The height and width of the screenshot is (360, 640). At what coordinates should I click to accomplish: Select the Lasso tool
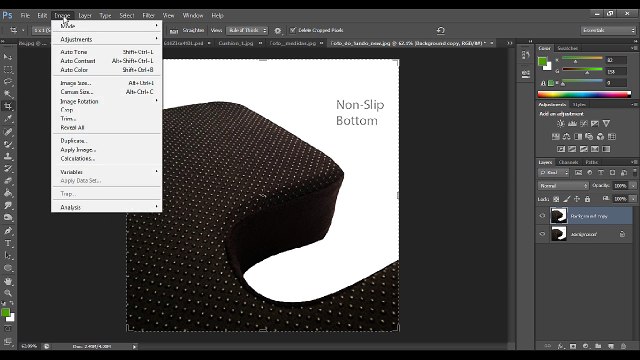pos(8,82)
